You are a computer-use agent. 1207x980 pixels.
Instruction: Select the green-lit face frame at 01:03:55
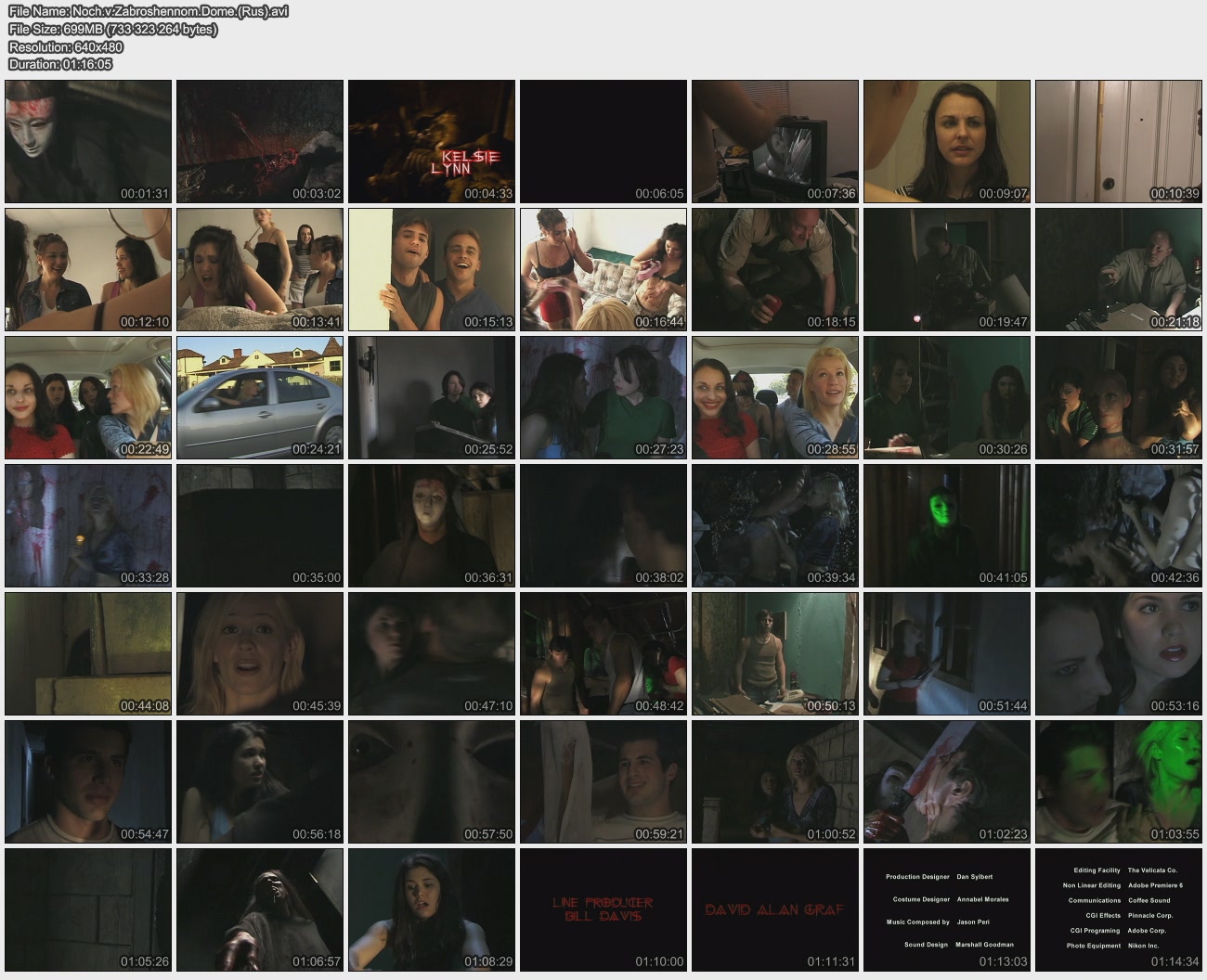pos(1119,781)
